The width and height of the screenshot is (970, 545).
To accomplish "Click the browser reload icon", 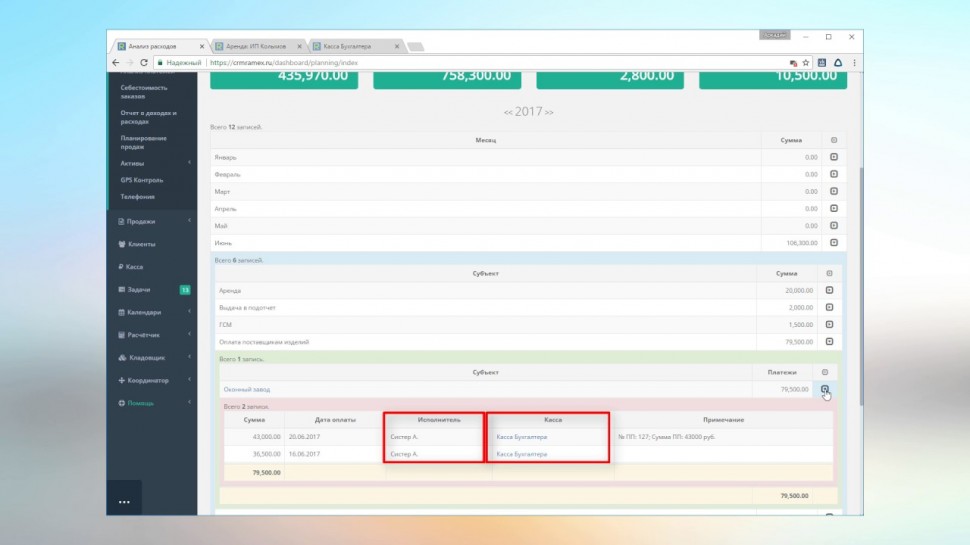I will tap(145, 62).
